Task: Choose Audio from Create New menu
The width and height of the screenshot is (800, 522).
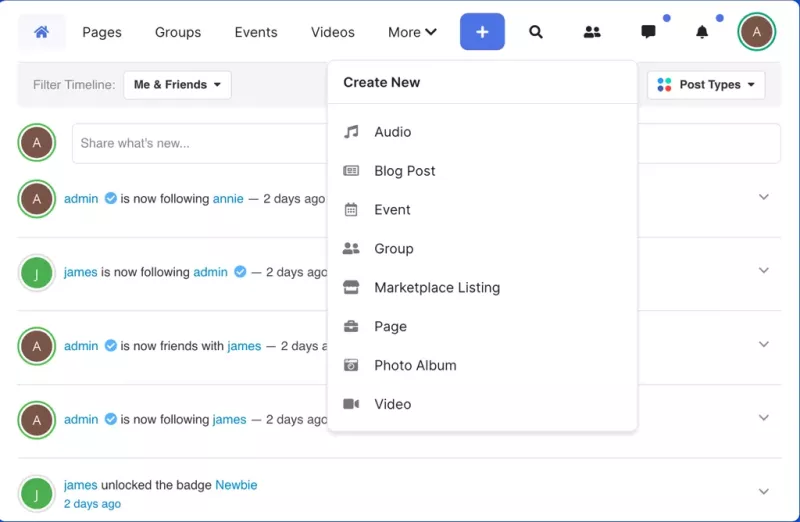Action: tap(482, 132)
